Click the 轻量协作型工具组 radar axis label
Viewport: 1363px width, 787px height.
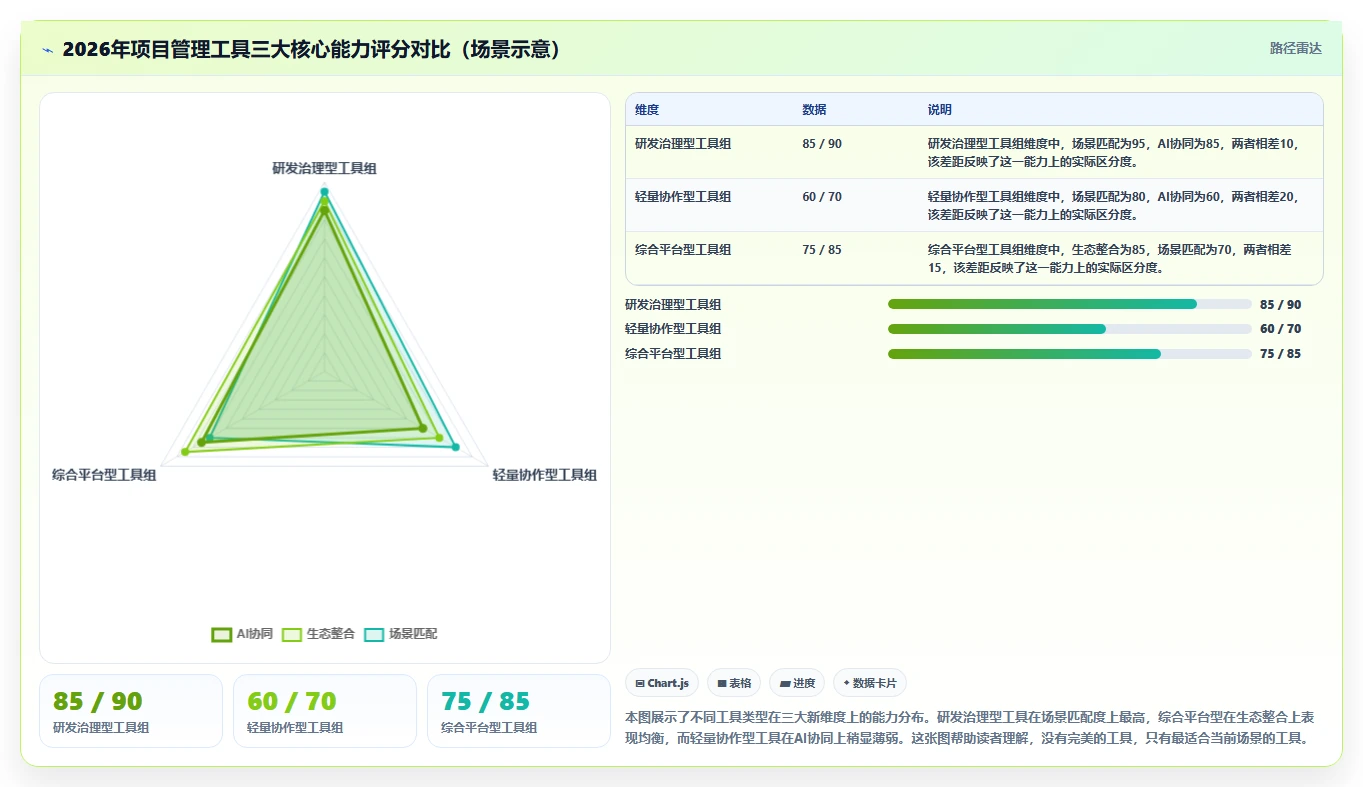point(545,475)
